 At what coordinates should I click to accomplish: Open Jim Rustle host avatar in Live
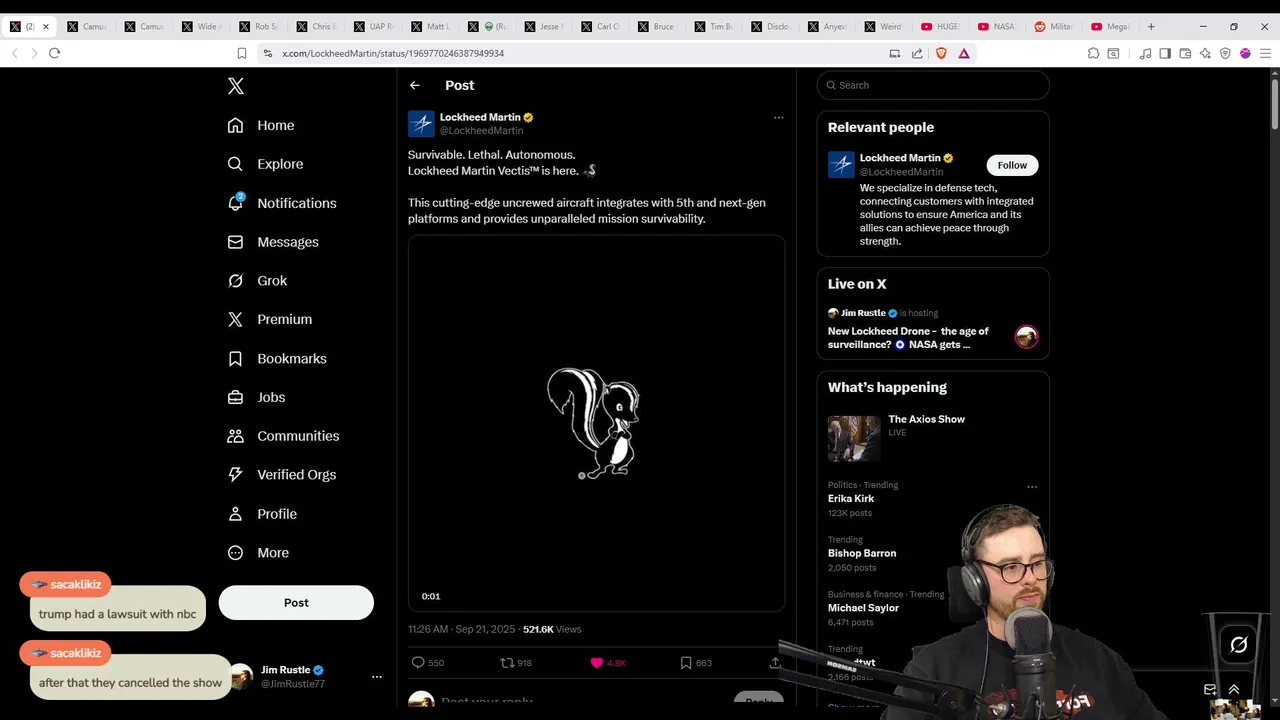pos(1026,337)
